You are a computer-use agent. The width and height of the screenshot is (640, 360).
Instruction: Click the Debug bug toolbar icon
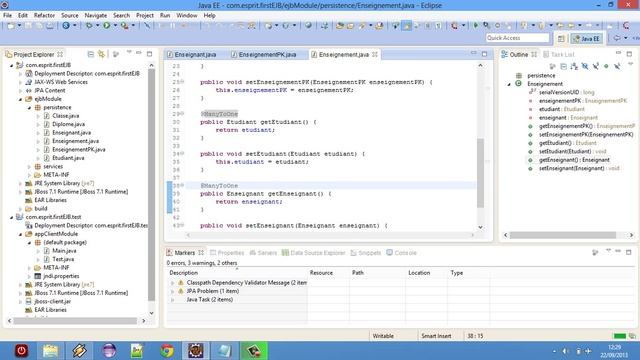(89, 26)
